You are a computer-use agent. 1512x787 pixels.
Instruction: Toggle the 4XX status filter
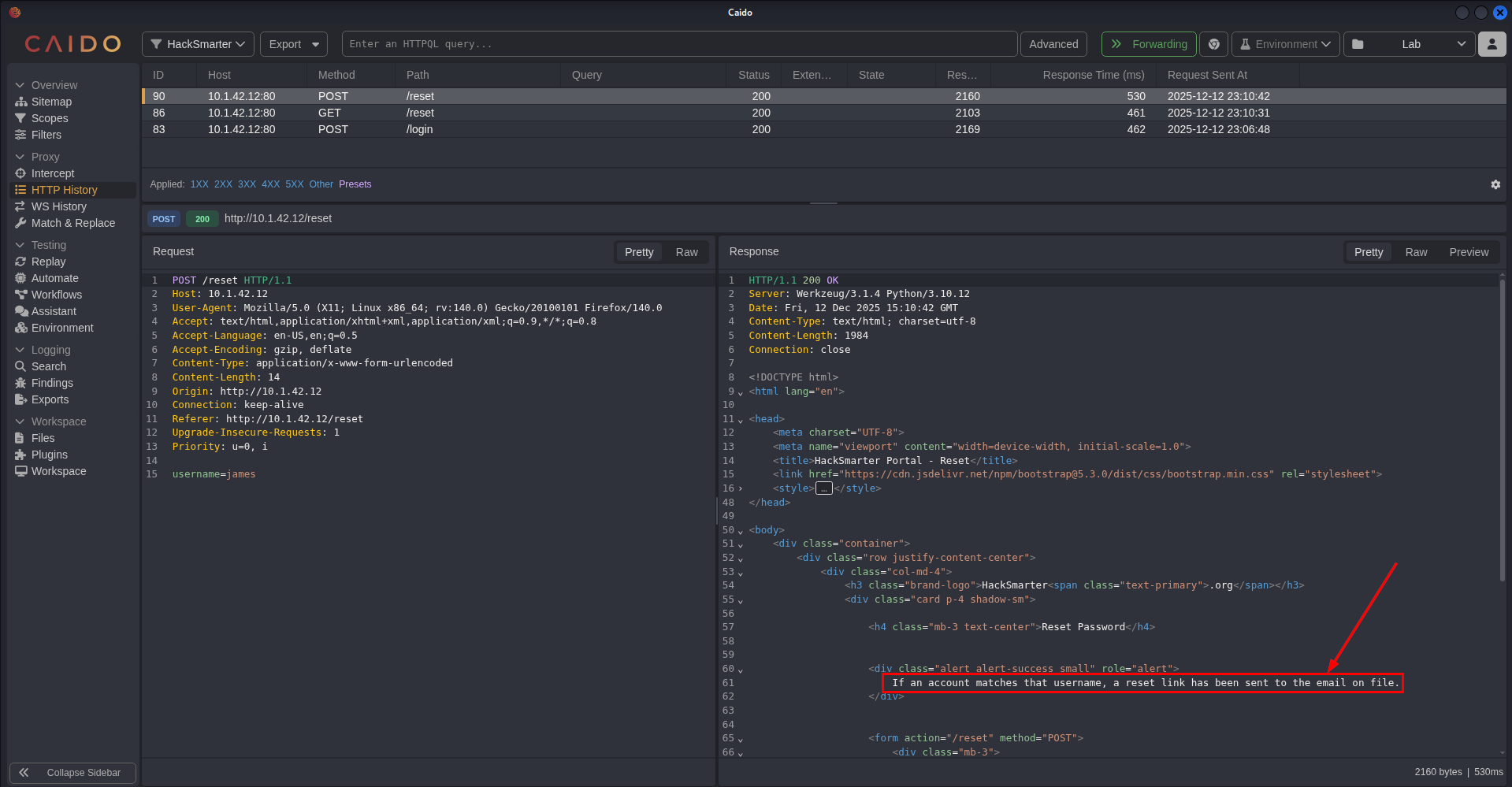click(x=270, y=184)
